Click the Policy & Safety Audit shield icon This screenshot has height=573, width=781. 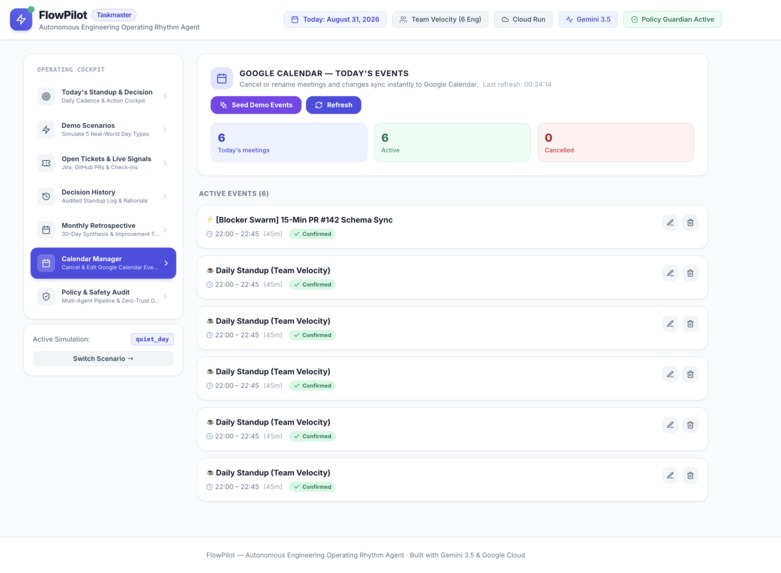pyautogui.click(x=46, y=296)
